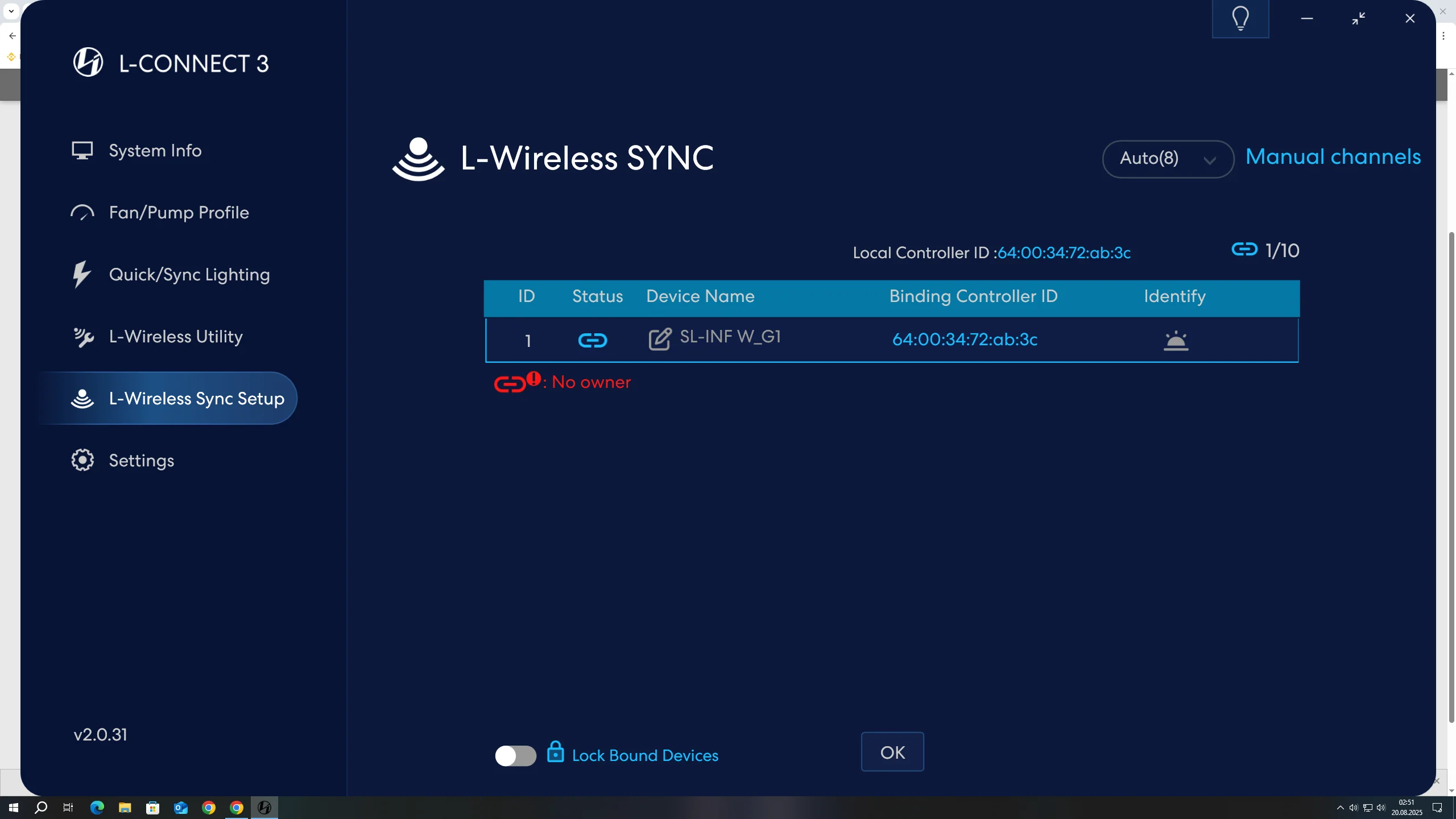Click the edit device name pencil icon

660,339
